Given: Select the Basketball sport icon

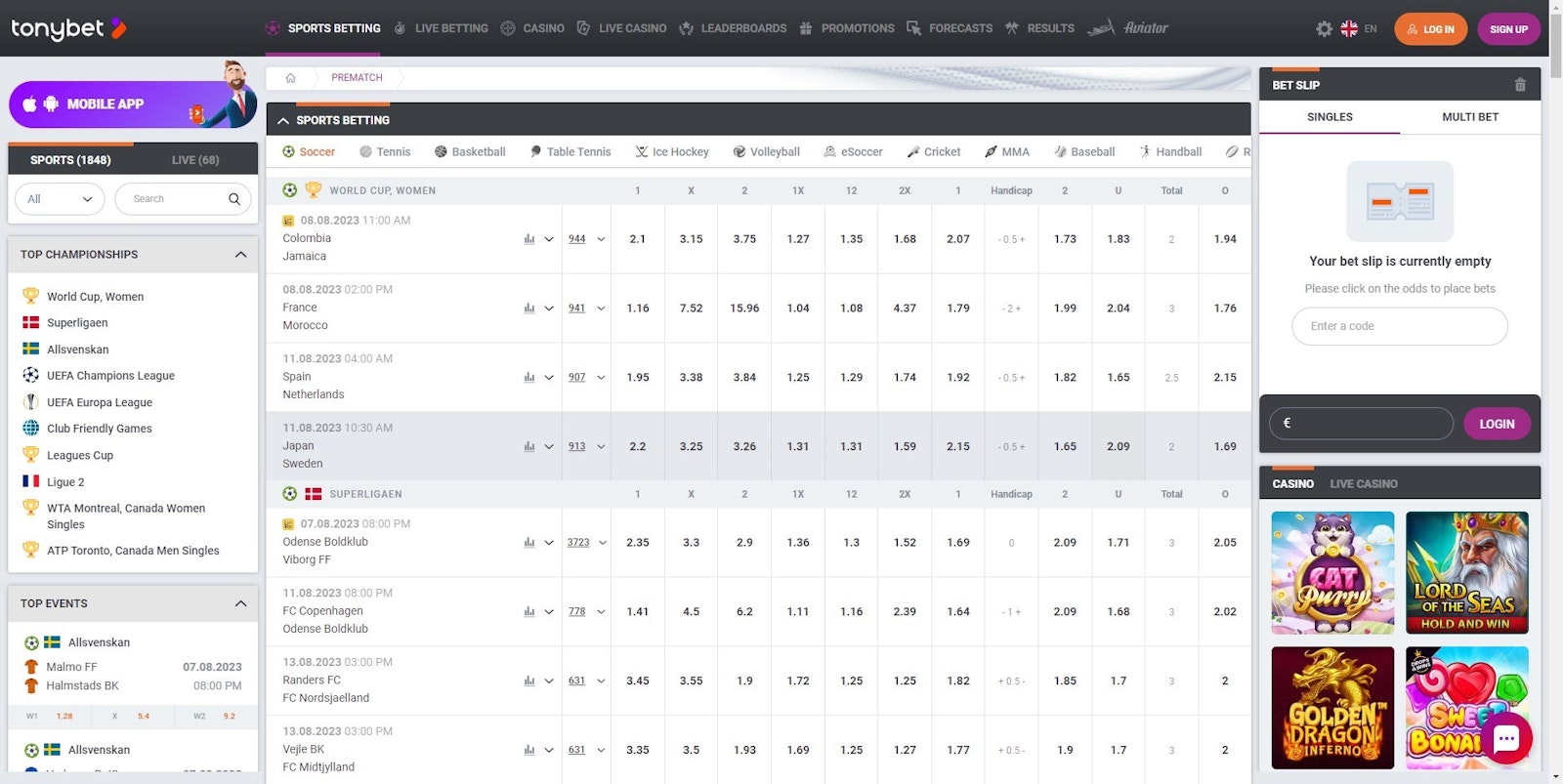Looking at the screenshot, I should tap(441, 152).
